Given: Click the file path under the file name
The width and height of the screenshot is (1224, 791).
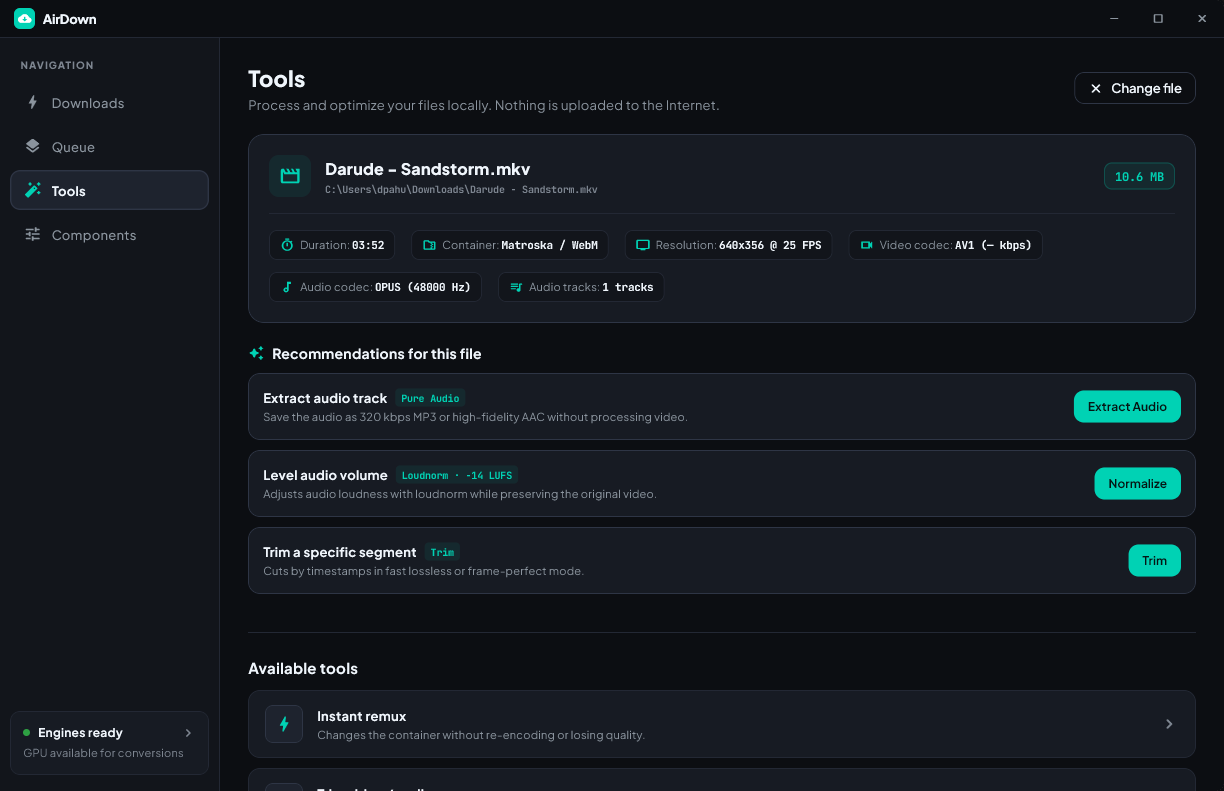Looking at the screenshot, I should click(461, 189).
